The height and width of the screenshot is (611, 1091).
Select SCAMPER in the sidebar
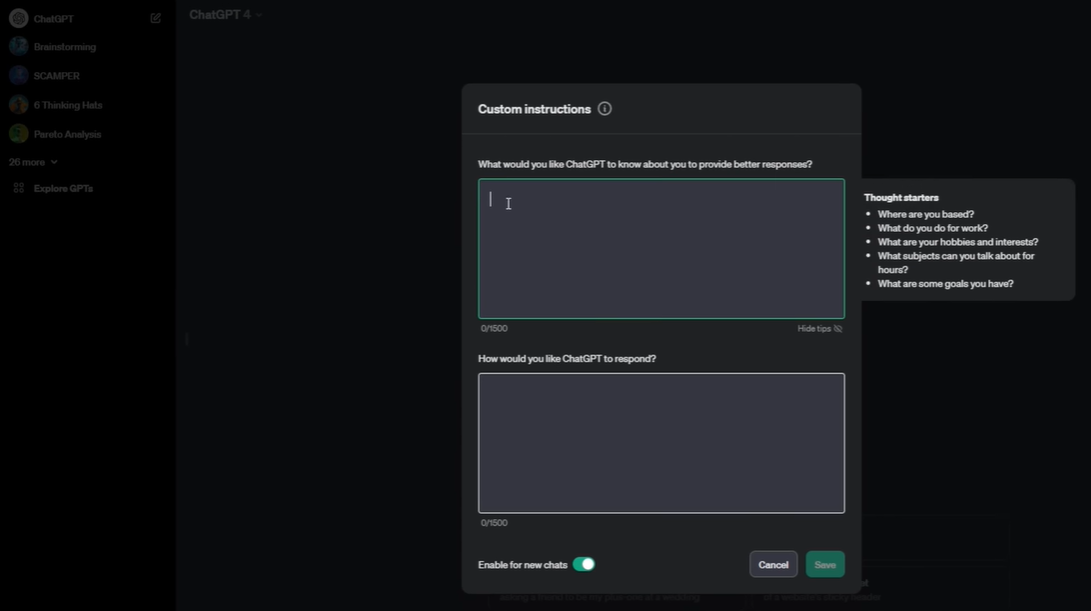tap(56, 76)
